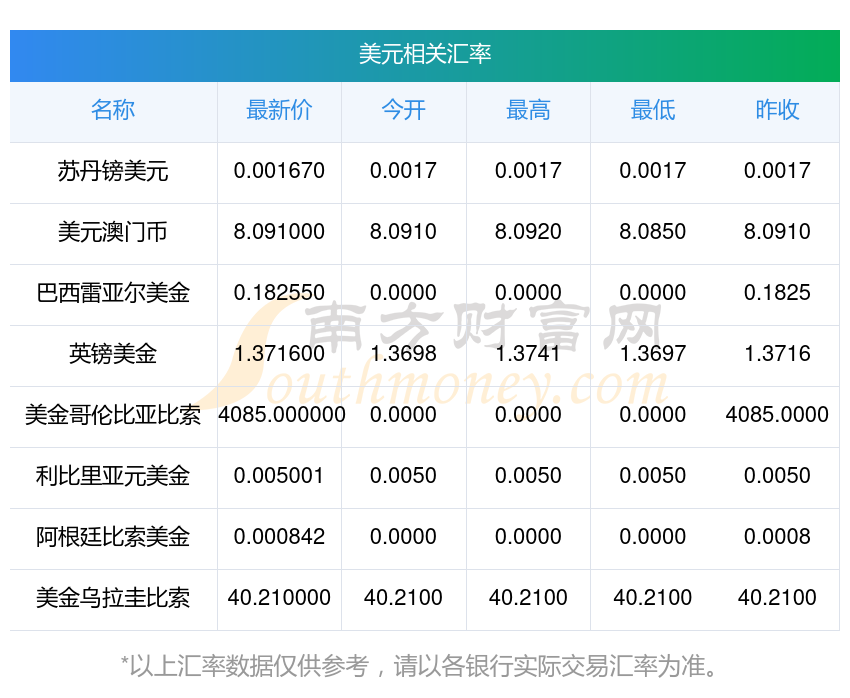The width and height of the screenshot is (850, 698).
Task: Select the 最新价 column header
Action: (279, 110)
